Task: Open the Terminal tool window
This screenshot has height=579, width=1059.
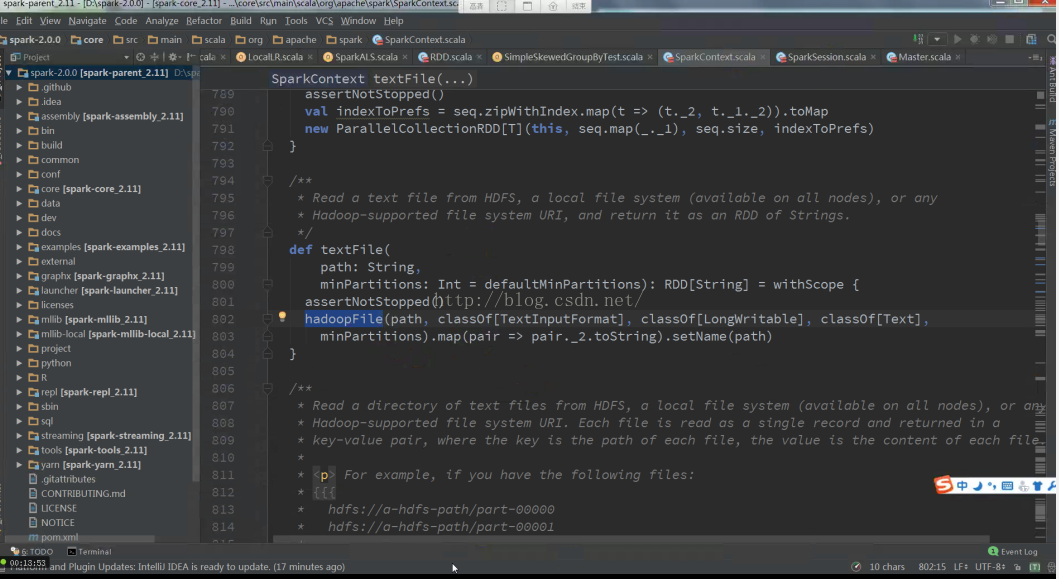Action: (89, 551)
